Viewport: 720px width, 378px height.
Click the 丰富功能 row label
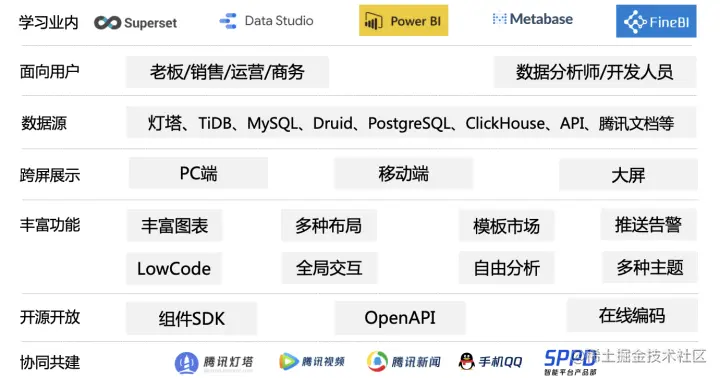pyautogui.click(x=50, y=225)
